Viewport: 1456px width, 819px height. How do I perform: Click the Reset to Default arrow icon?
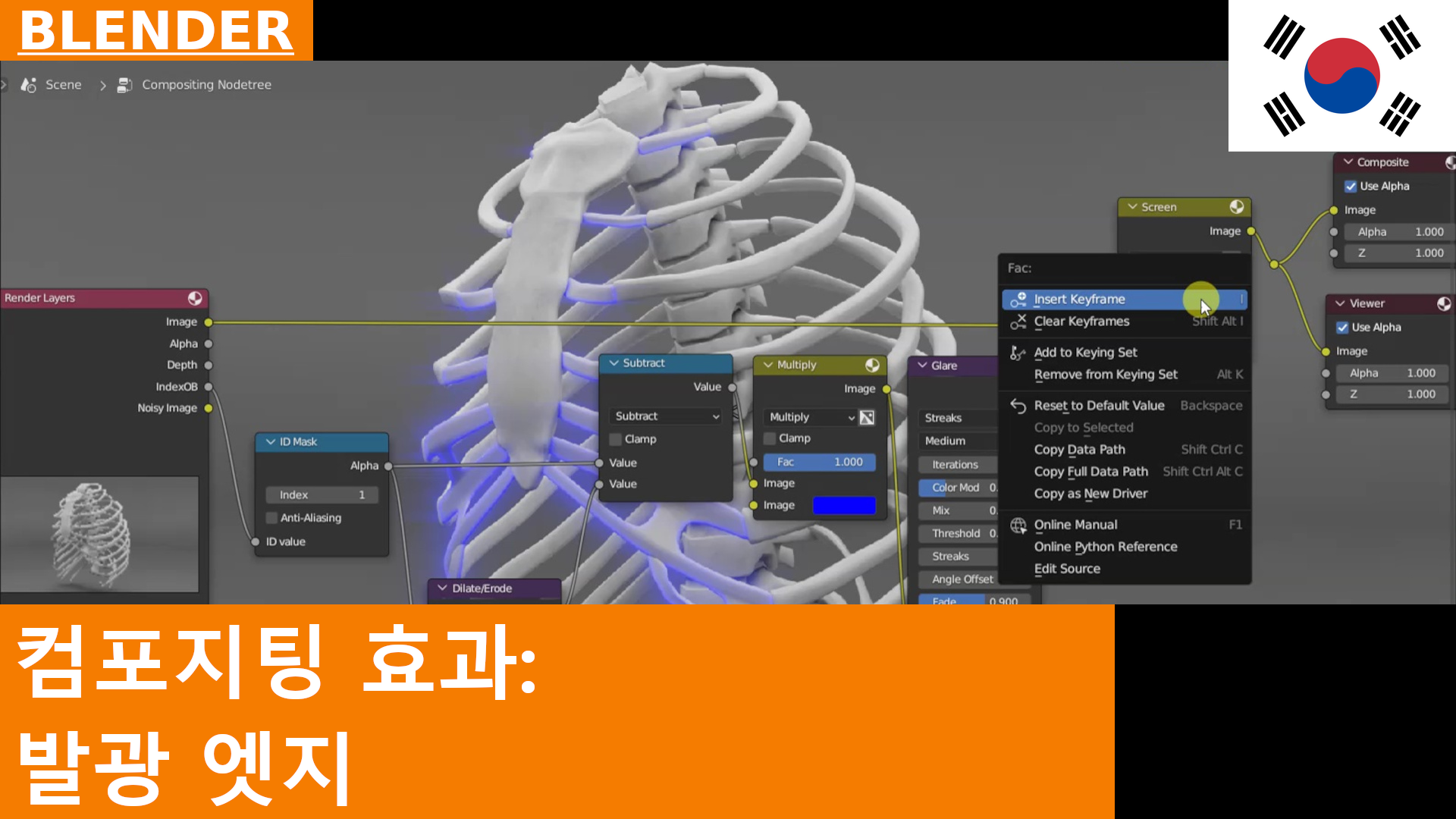[x=1018, y=406]
